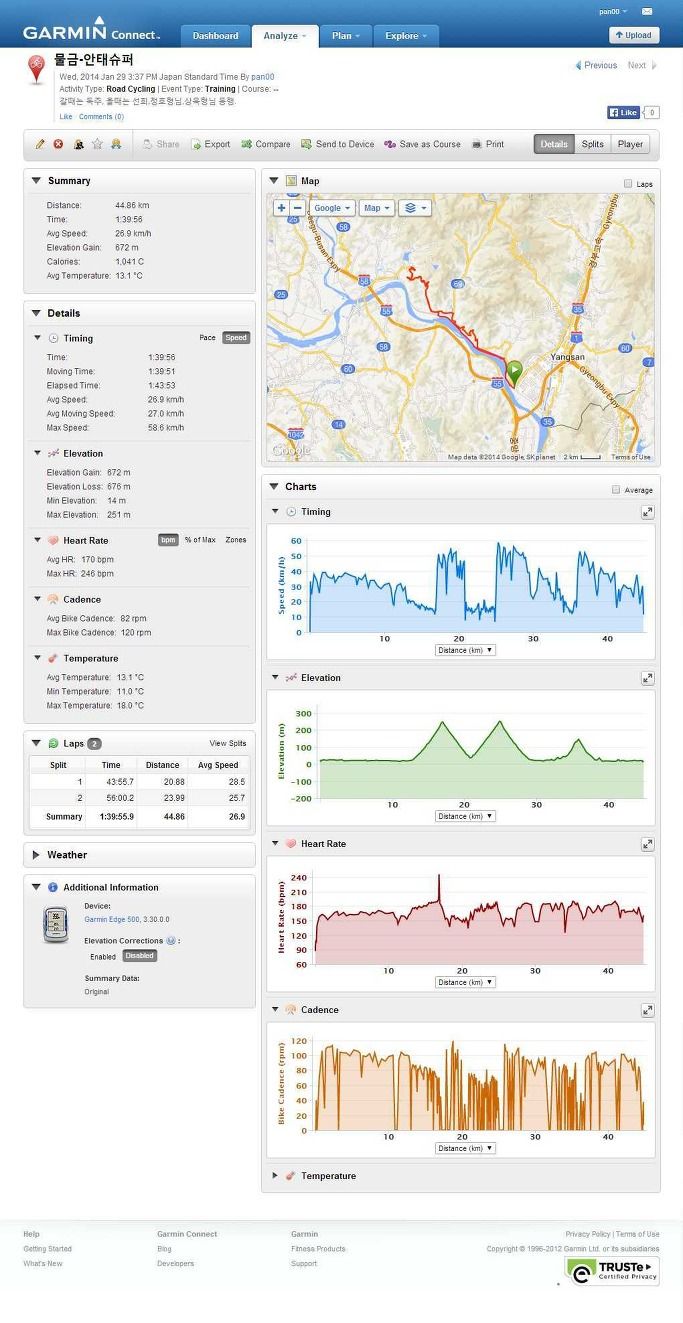Print the activity page

click(488, 144)
